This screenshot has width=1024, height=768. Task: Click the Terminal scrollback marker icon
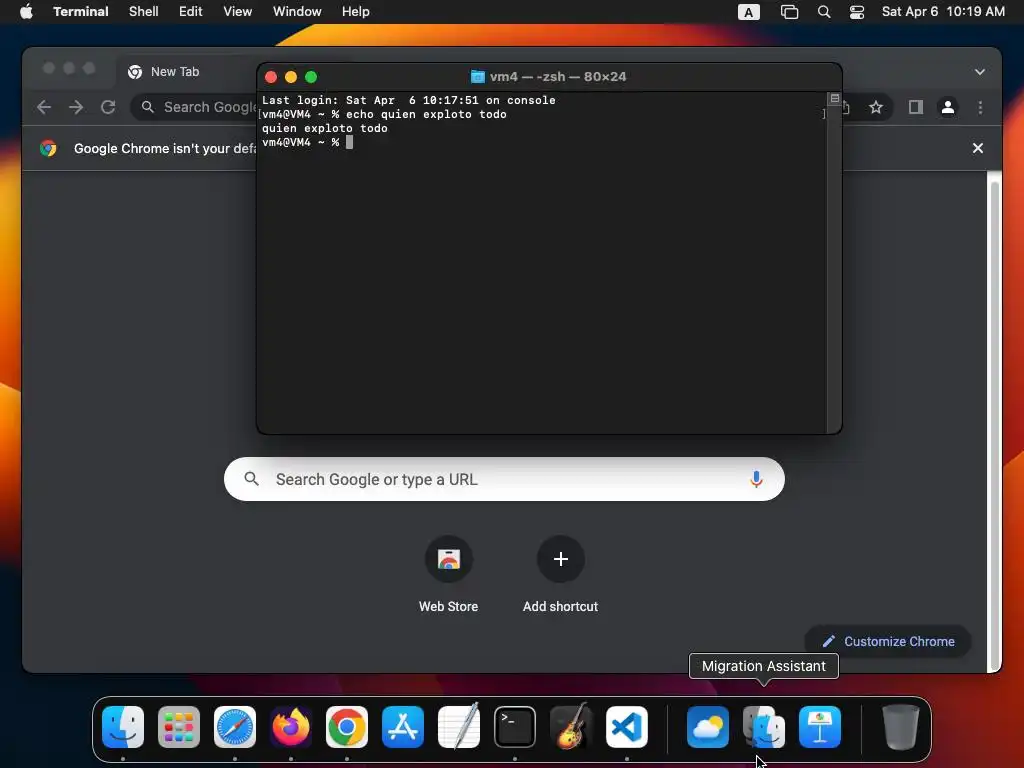pyautogui.click(x=835, y=98)
